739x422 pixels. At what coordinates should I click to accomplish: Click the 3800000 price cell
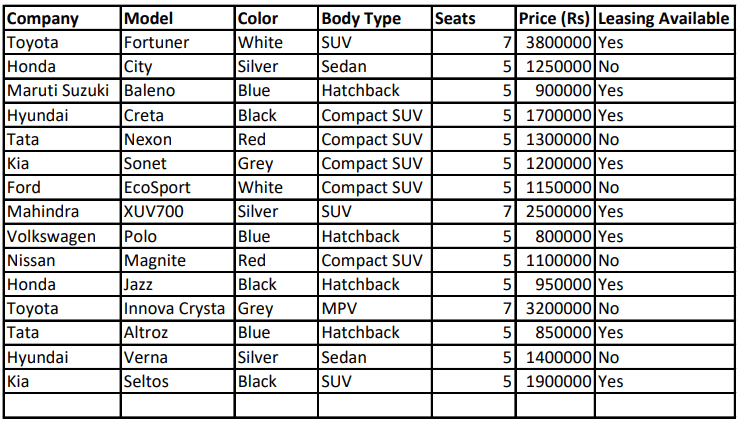pos(559,43)
